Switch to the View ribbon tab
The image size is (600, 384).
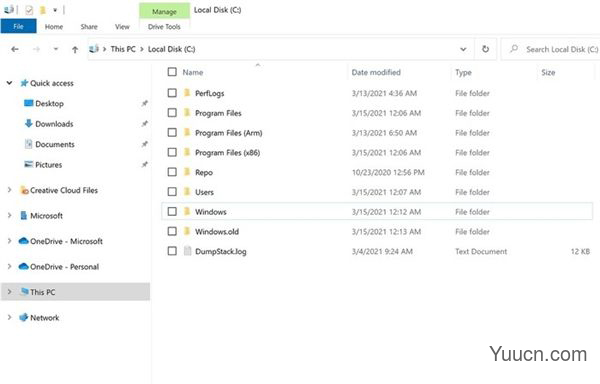point(122,27)
